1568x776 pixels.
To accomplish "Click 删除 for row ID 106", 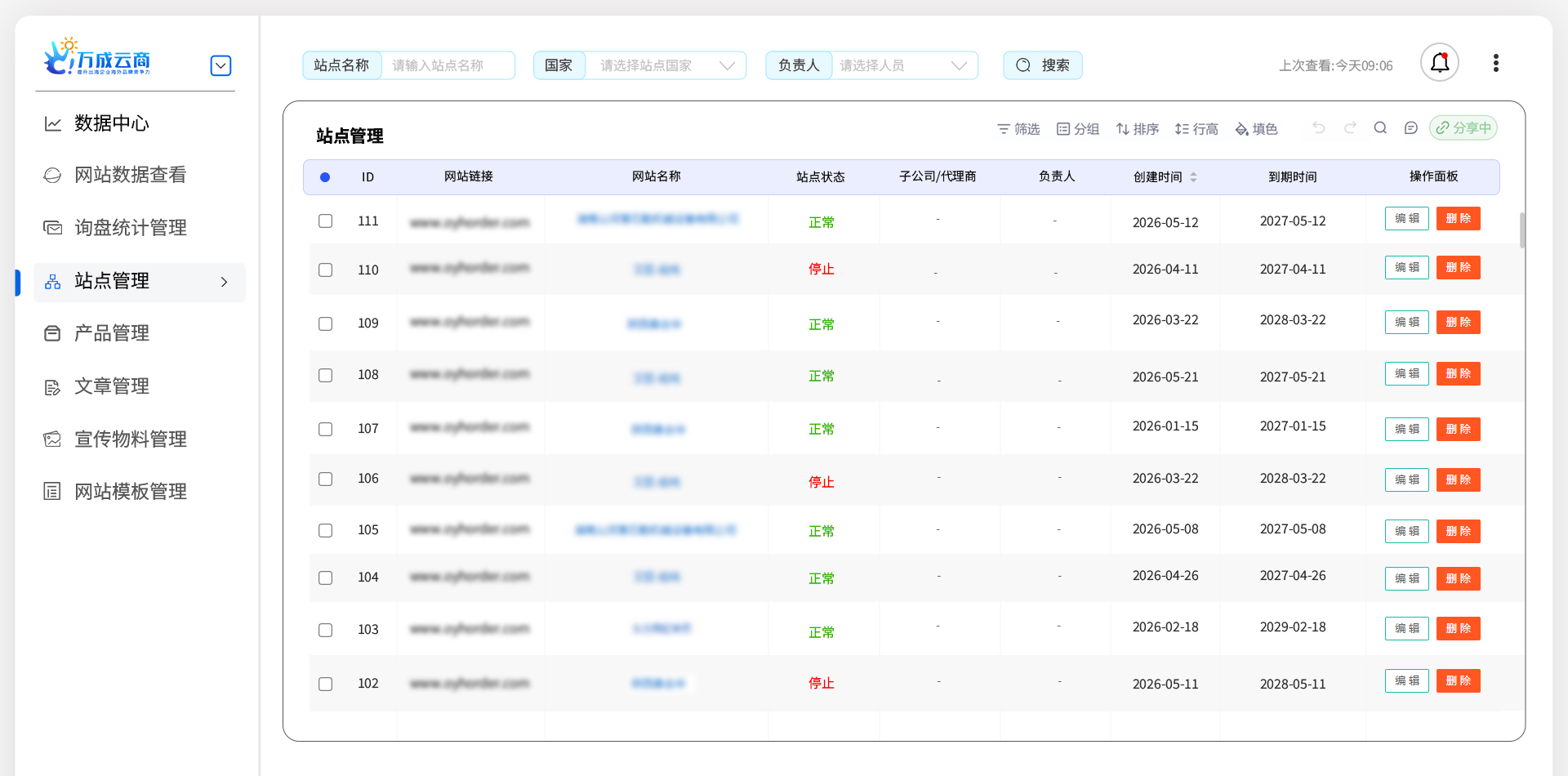I will click(x=1459, y=480).
